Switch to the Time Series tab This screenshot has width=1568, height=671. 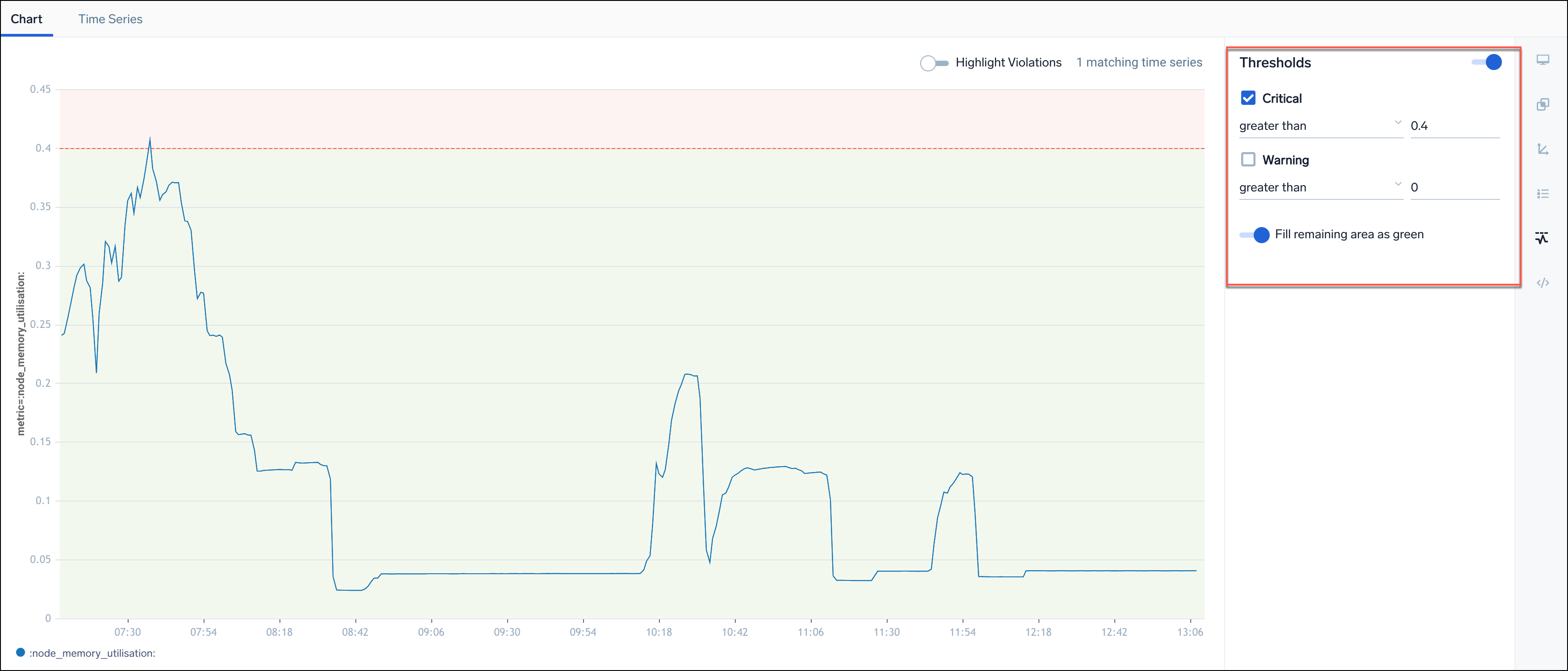point(110,19)
